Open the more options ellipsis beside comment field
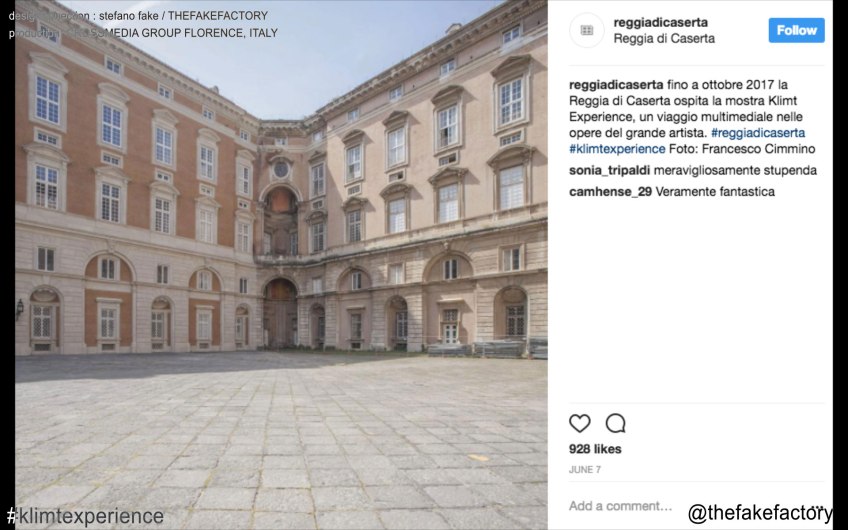The height and width of the screenshot is (530, 848). [818, 507]
